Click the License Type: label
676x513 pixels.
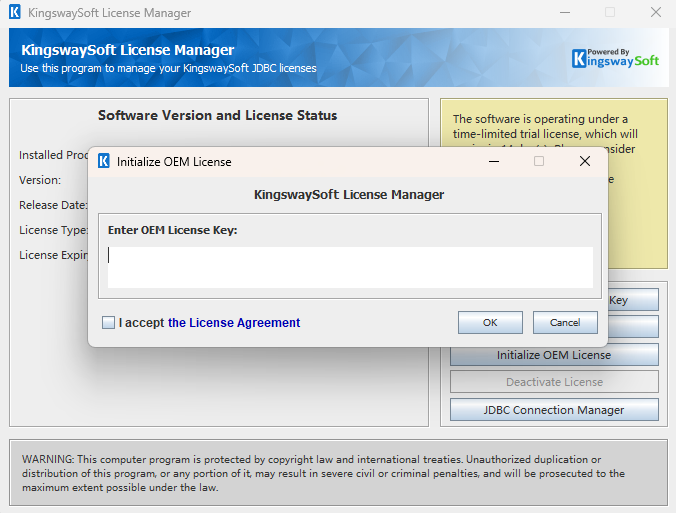point(53,230)
